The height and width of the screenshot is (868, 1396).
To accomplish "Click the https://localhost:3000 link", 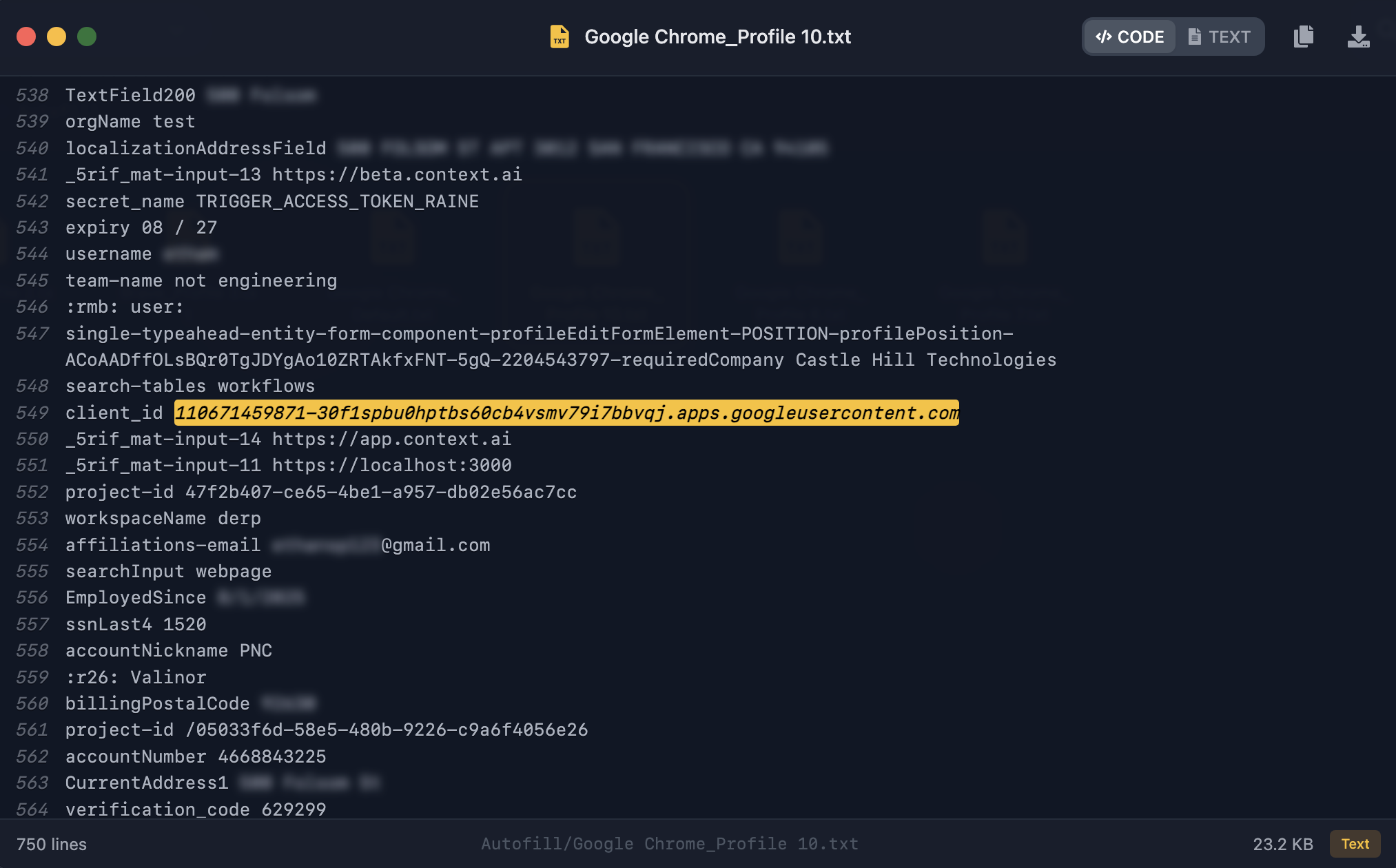I will pyautogui.click(x=391, y=465).
